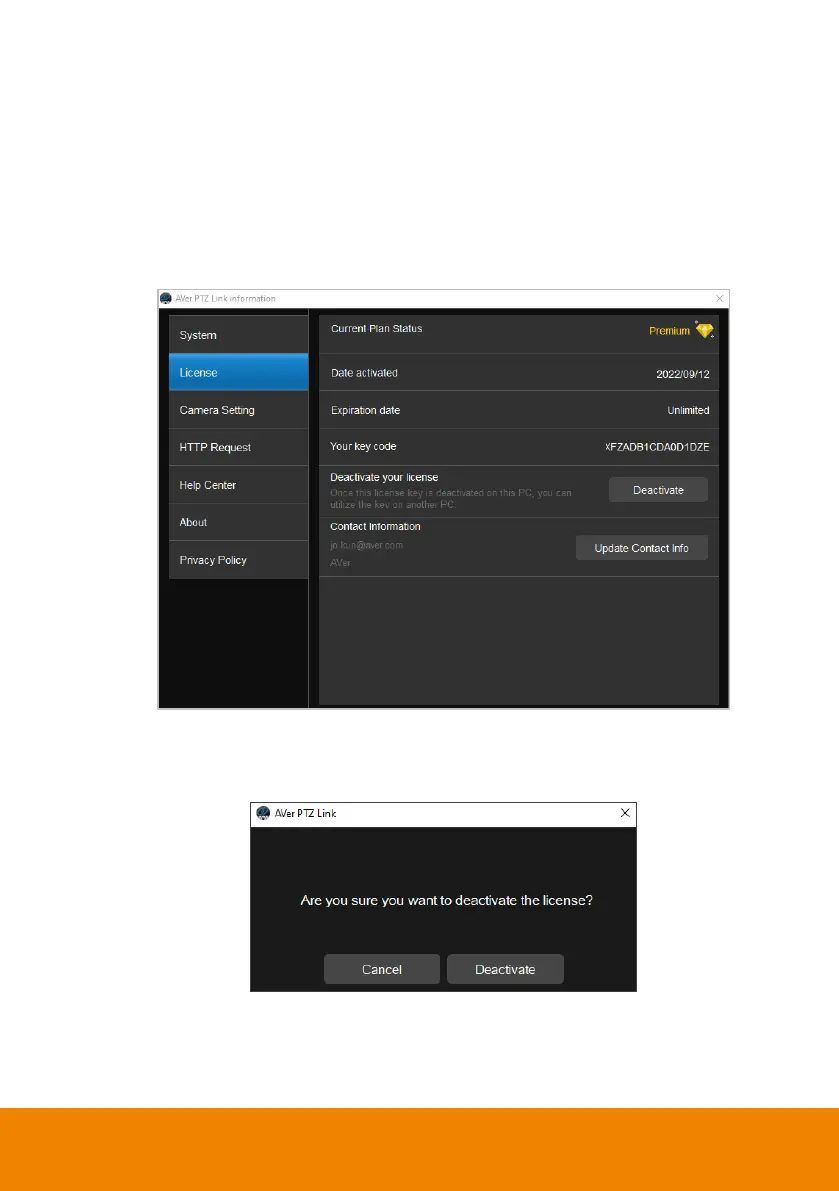Click the Deactivate button in License panel
This screenshot has height=1191, width=839.
point(658,490)
